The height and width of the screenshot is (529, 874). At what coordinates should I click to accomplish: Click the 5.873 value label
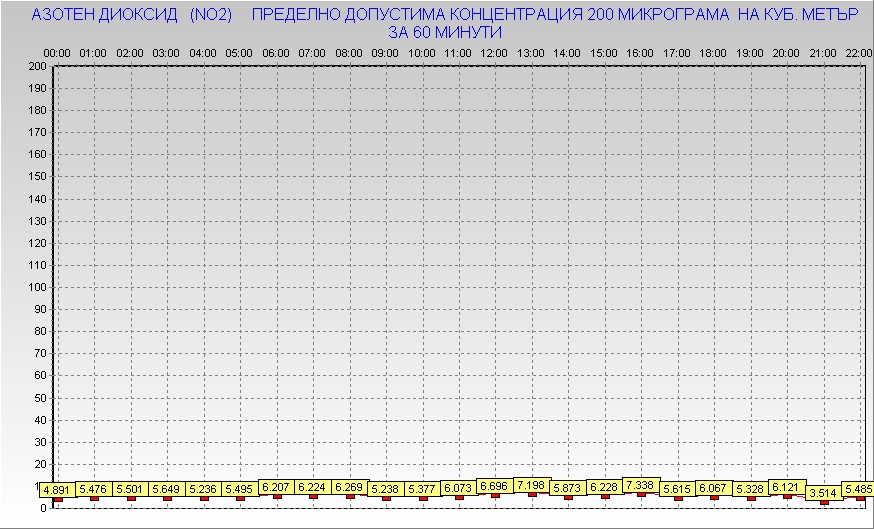(567, 488)
